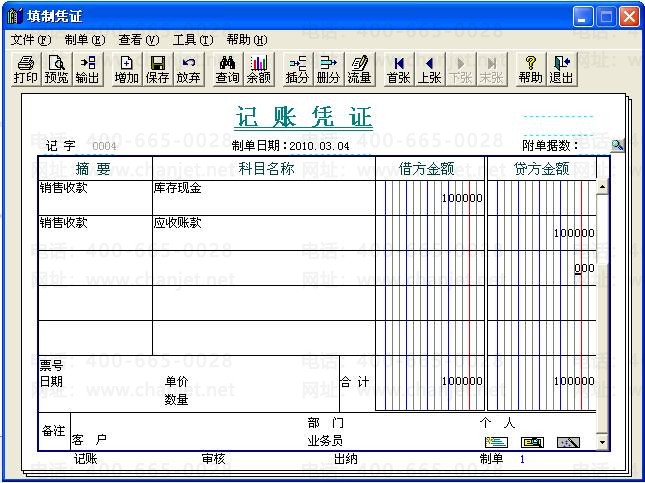Click the 输出 export icon
This screenshot has width=645, height=483.
[87, 69]
